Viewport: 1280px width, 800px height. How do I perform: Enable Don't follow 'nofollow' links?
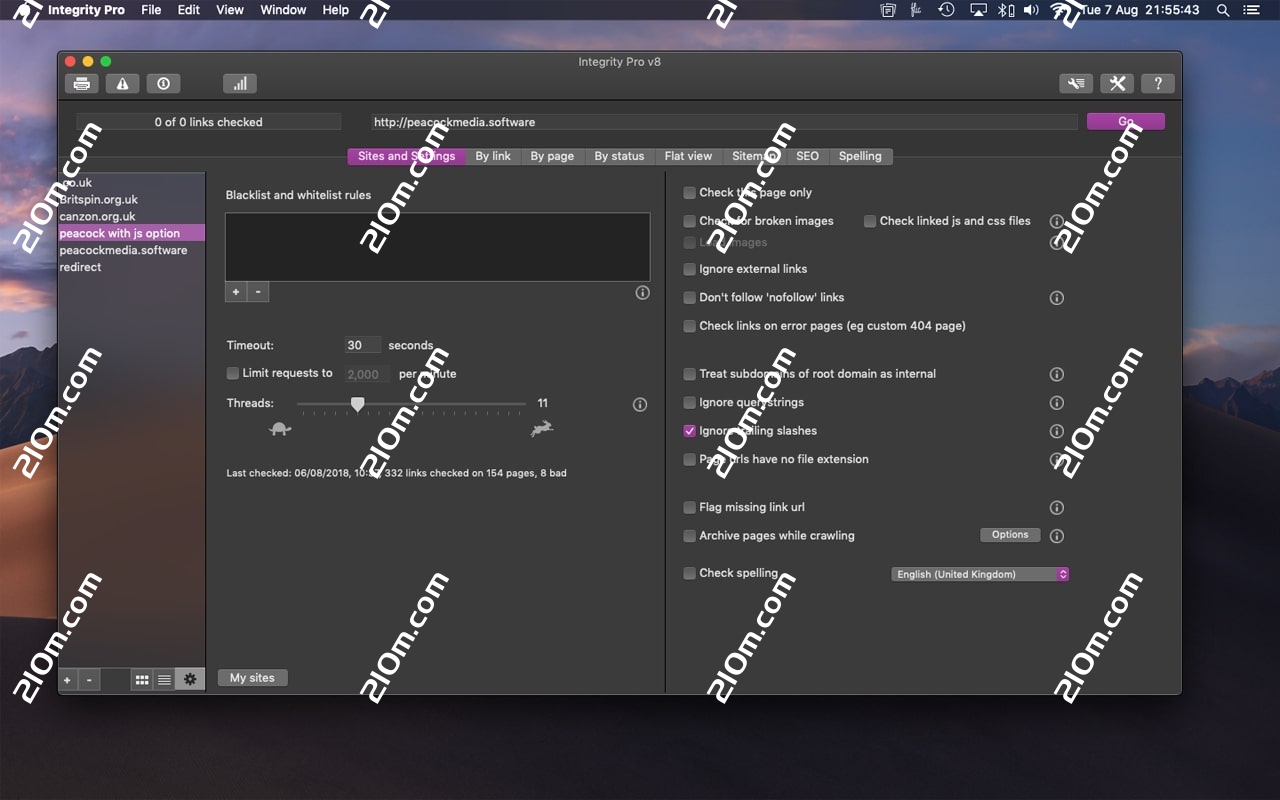tap(689, 298)
